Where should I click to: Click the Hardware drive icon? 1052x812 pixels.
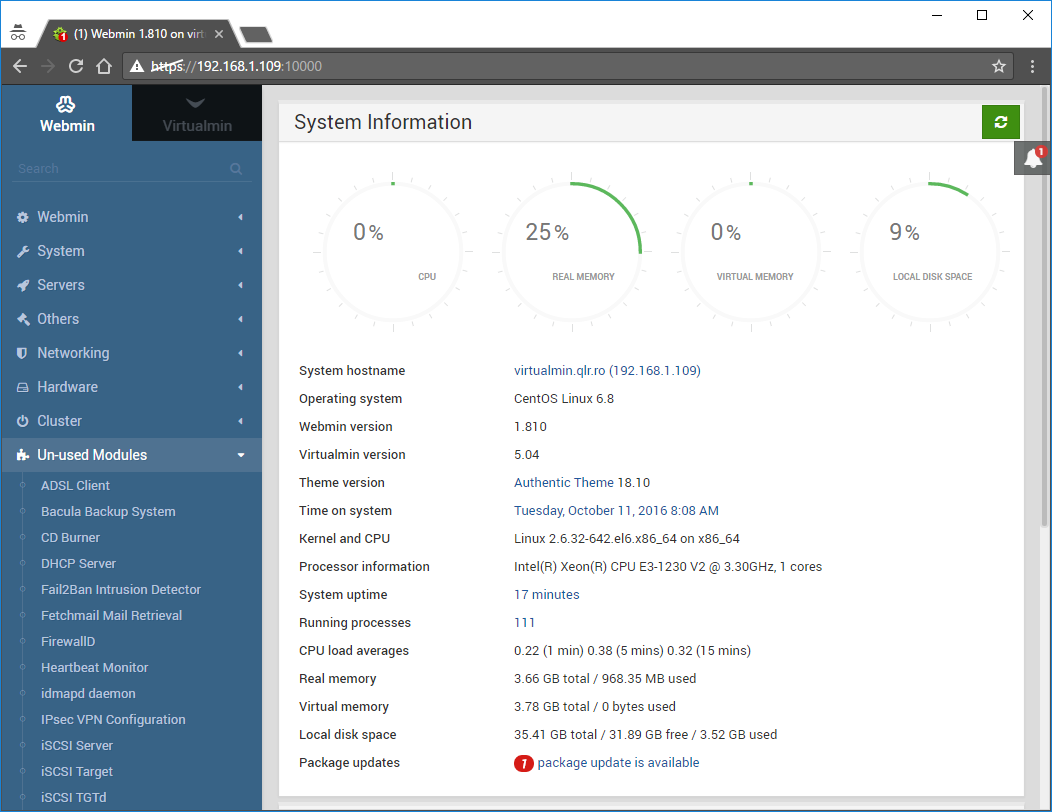click(x=23, y=387)
